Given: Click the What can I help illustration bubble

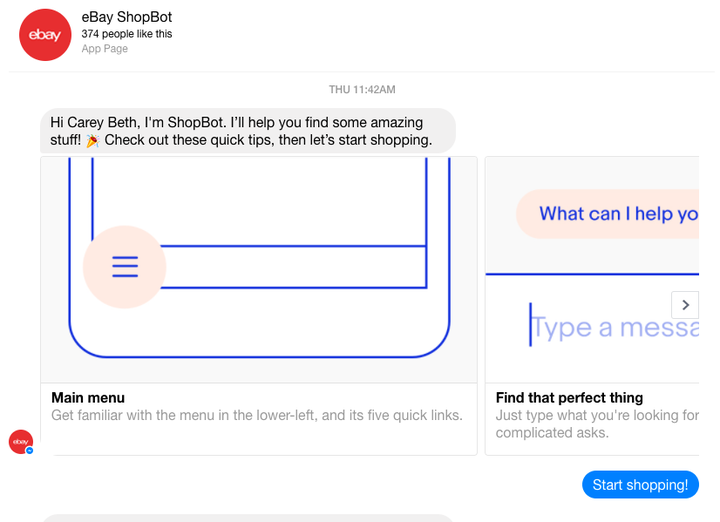Looking at the screenshot, I should (608, 214).
